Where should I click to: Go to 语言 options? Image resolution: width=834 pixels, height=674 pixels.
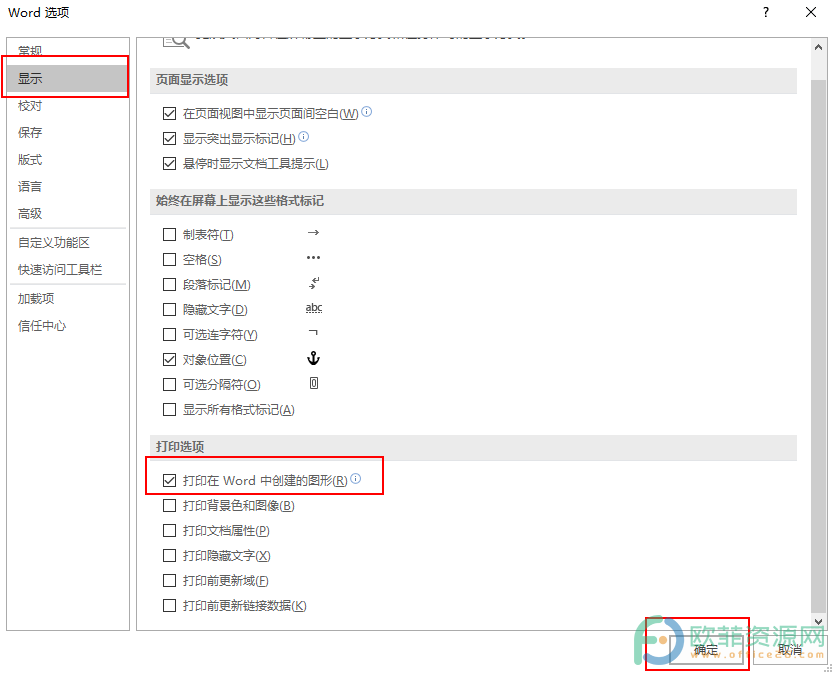coord(67,187)
